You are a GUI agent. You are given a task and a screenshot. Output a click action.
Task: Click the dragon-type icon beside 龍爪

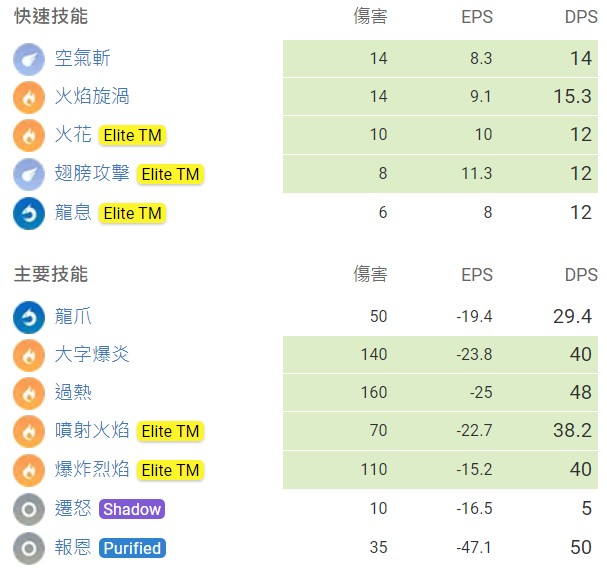coord(29,317)
